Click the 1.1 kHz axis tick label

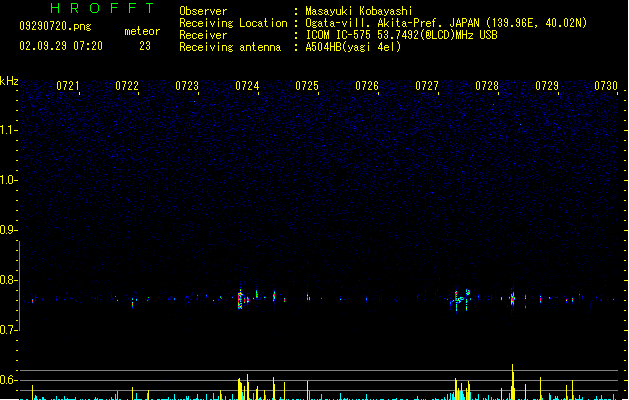[7, 130]
